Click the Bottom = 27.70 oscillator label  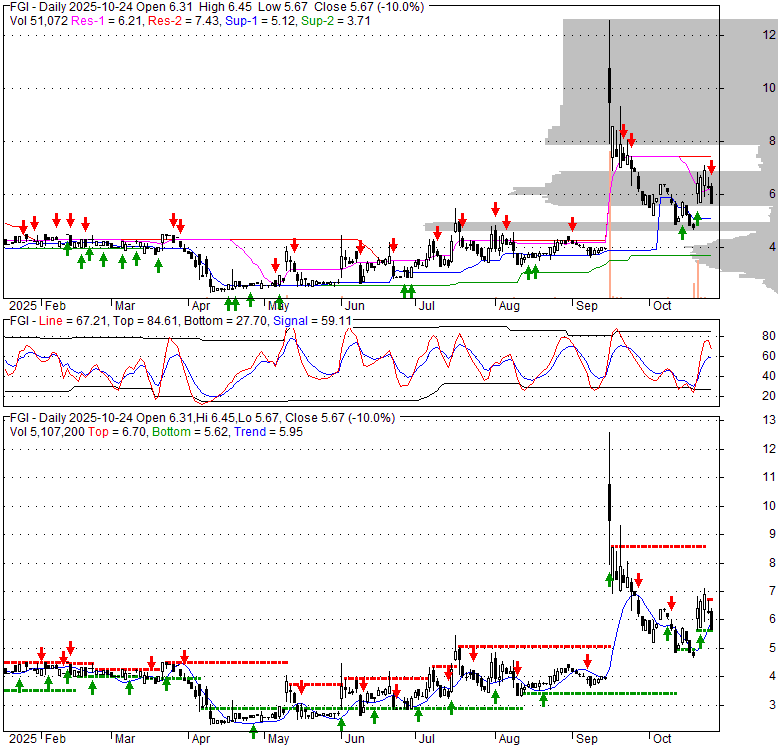coord(225,321)
